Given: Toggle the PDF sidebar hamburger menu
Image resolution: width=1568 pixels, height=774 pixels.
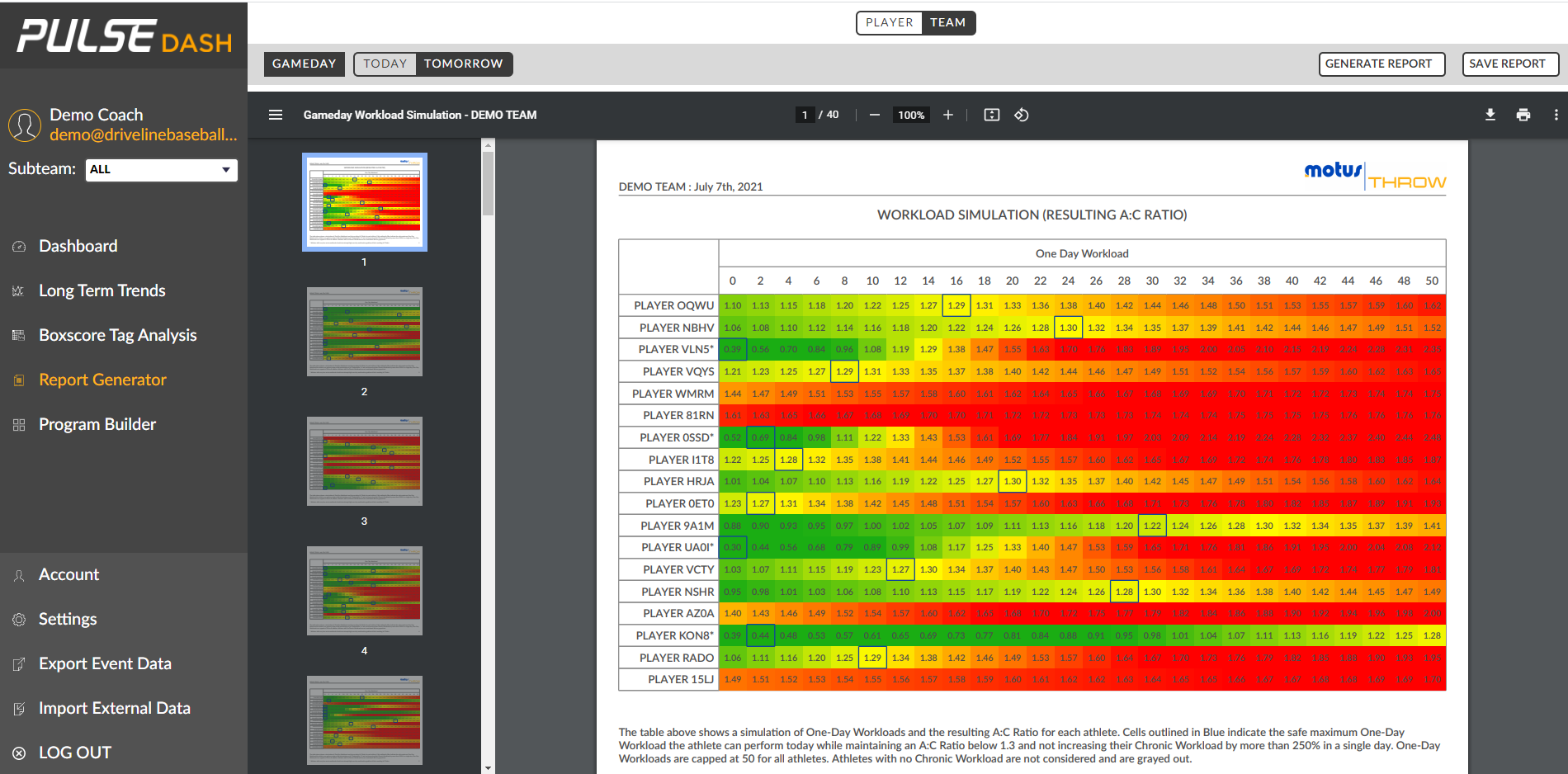Looking at the screenshot, I should (276, 115).
